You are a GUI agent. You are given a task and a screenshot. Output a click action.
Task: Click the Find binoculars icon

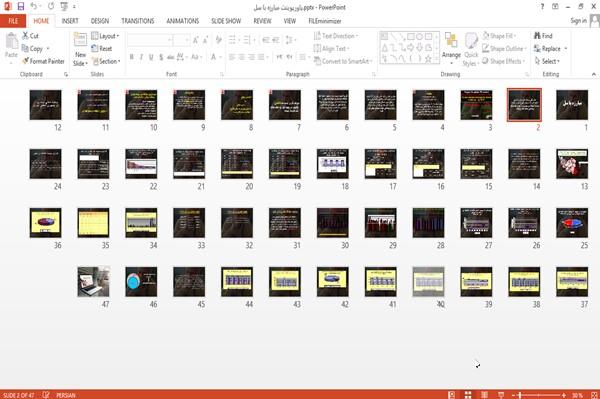tap(538, 36)
